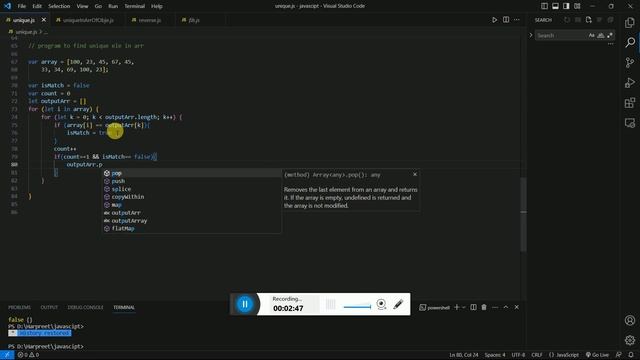Open the Go menu

point(98,6)
